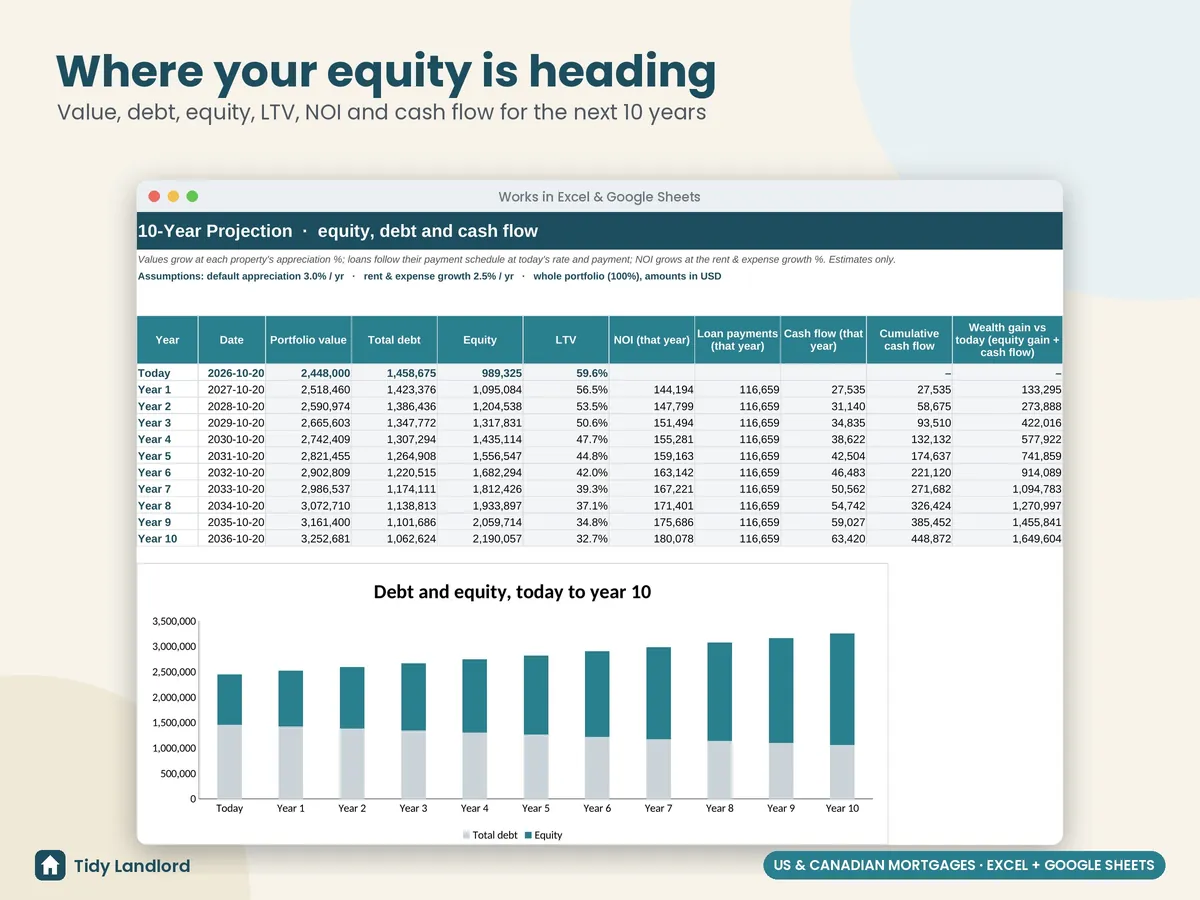Screen dimensions: 1200x900
Task: Select the LTV column header
Action: (566, 340)
